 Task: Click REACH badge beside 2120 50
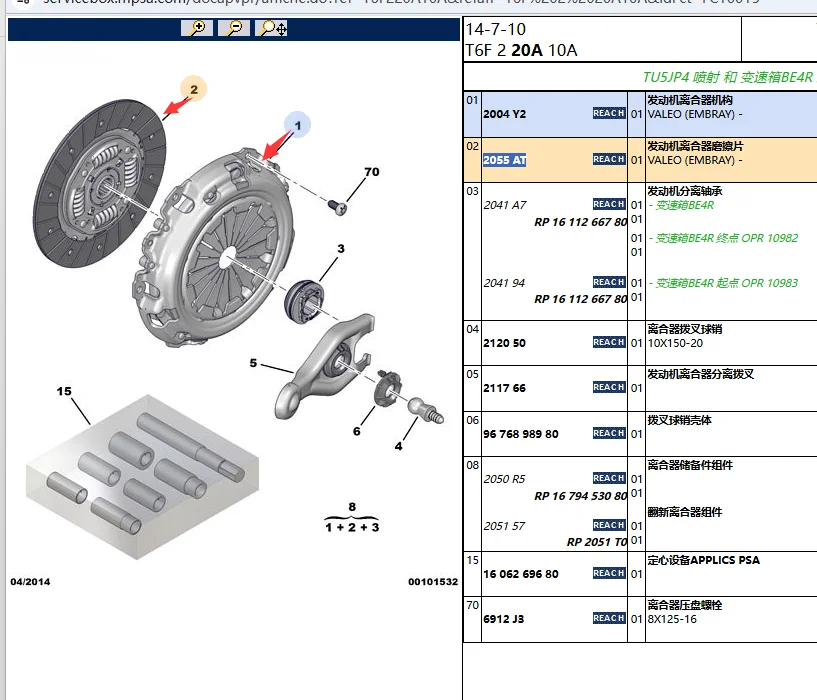click(x=609, y=342)
